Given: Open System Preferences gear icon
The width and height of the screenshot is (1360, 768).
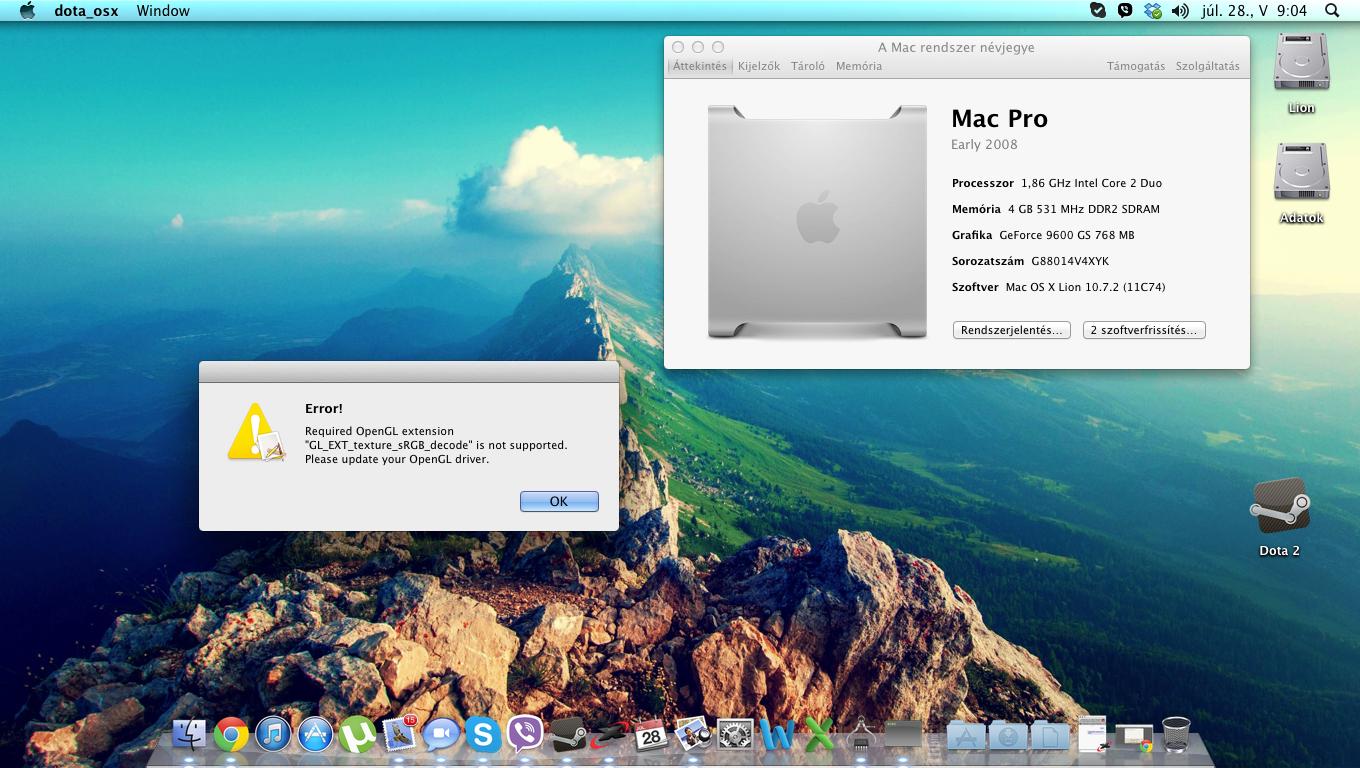Looking at the screenshot, I should pos(735,735).
